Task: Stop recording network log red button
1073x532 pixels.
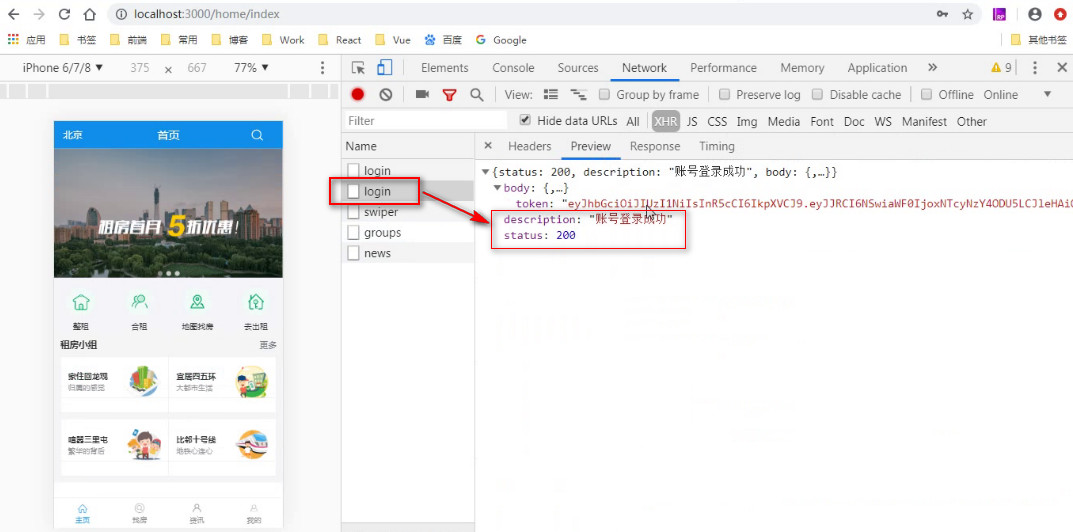Action: (x=358, y=94)
